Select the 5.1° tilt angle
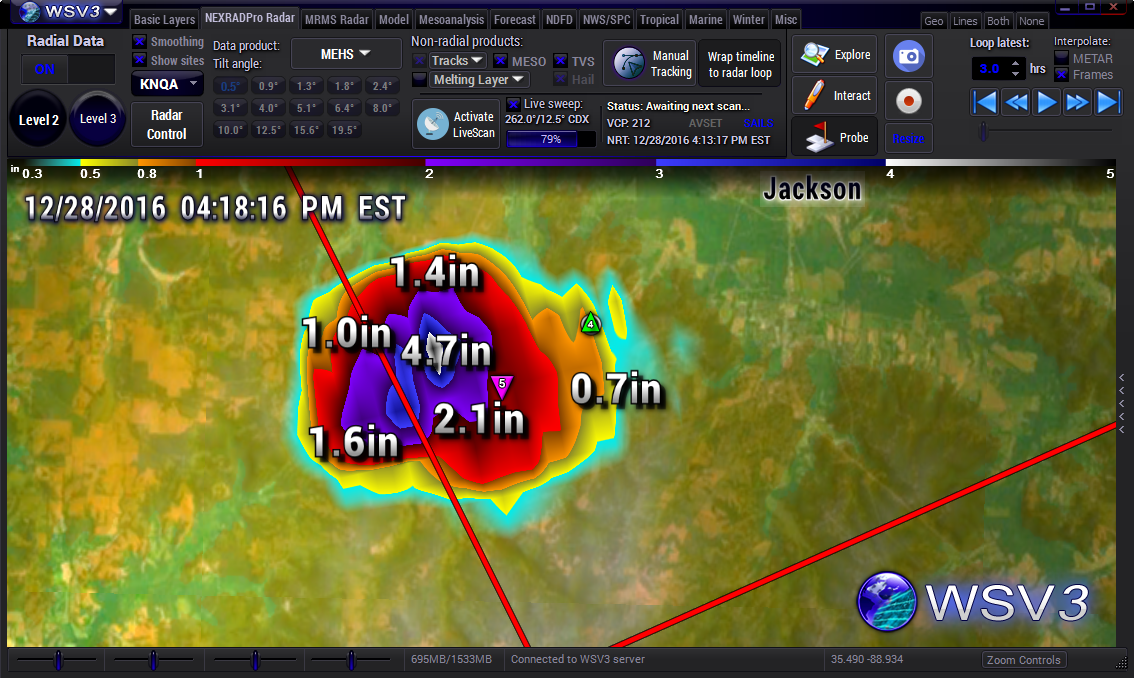Image resolution: width=1134 pixels, height=678 pixels. click(x=306, y=108)
